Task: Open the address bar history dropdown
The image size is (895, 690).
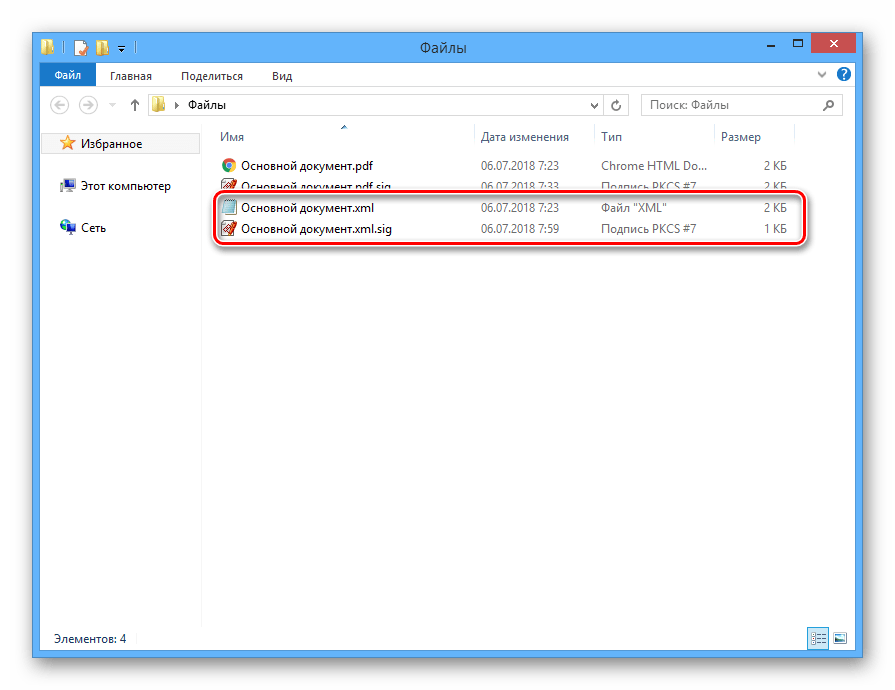Action: pyautogui.click(x=594, y=105)
